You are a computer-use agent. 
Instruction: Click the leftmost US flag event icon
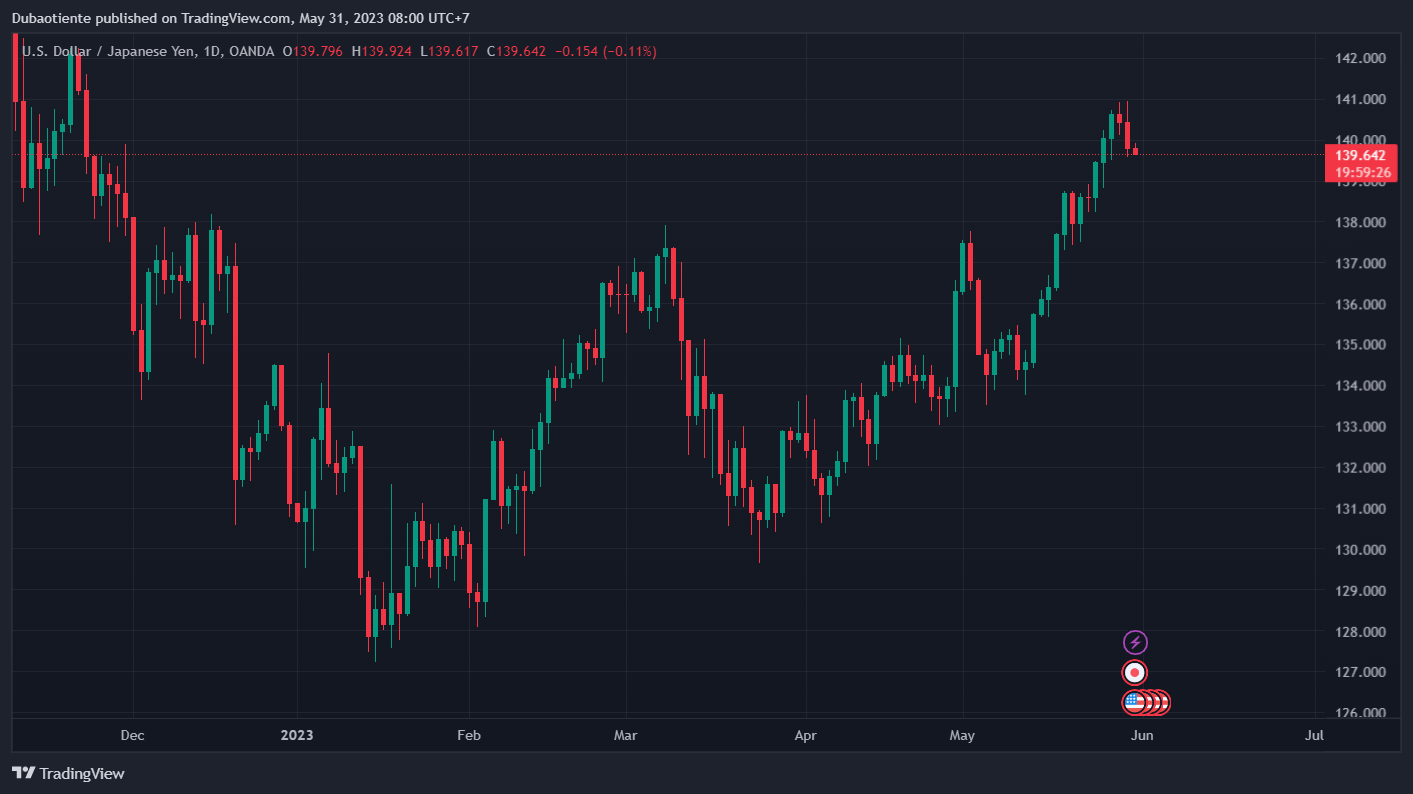point(1133,702)
